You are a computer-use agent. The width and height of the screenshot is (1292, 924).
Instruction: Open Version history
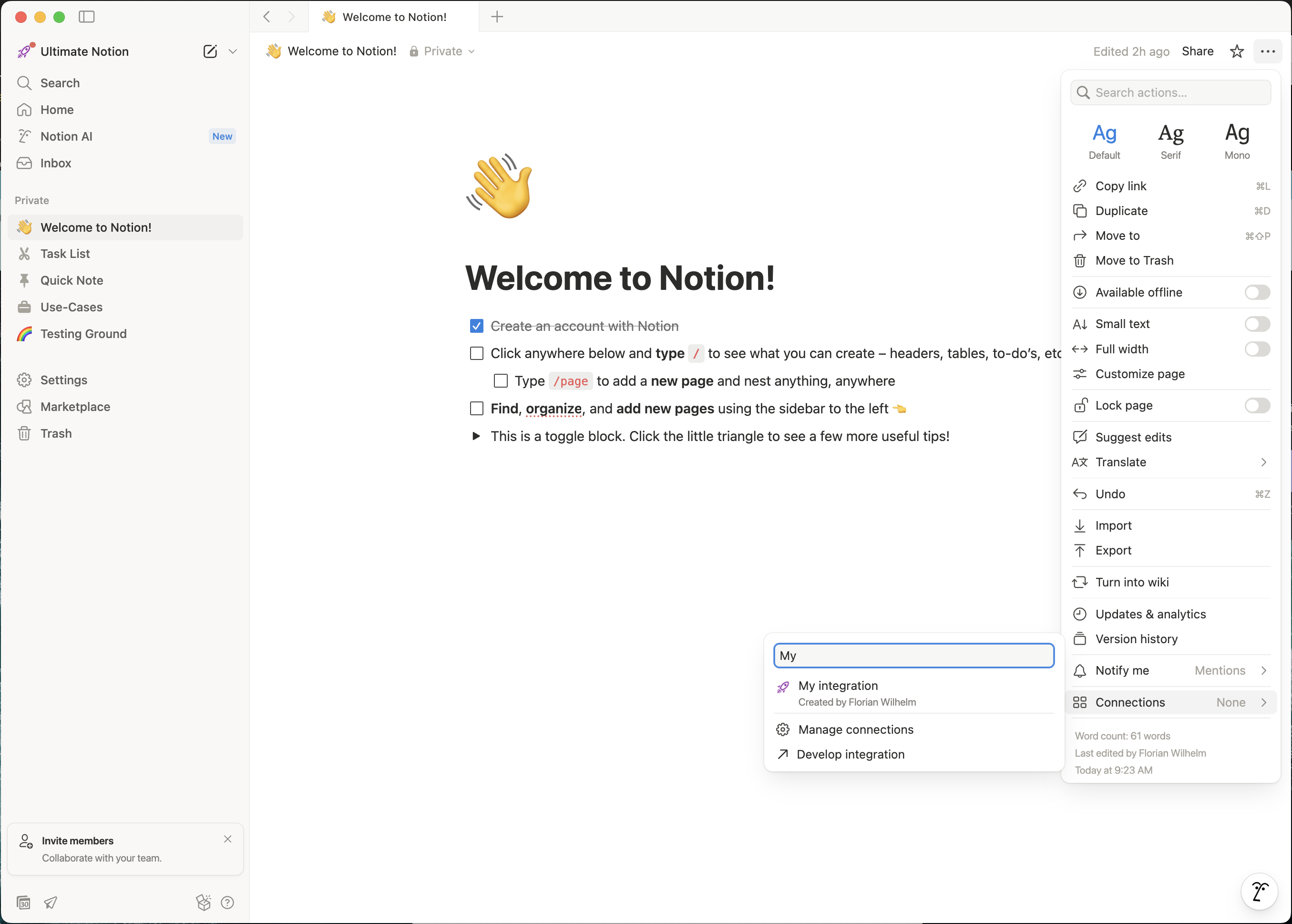(1171, 639)
